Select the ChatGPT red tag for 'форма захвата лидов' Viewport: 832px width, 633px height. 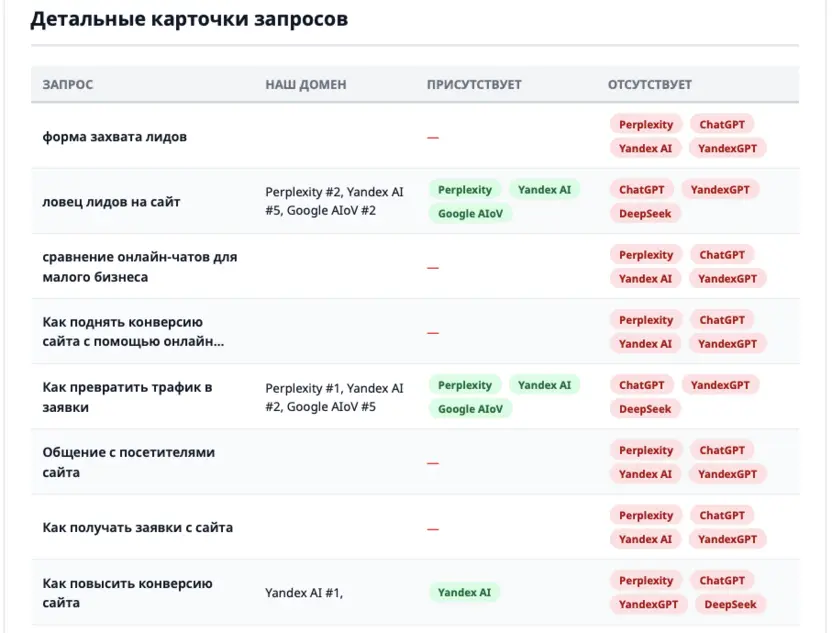point(722,123)
